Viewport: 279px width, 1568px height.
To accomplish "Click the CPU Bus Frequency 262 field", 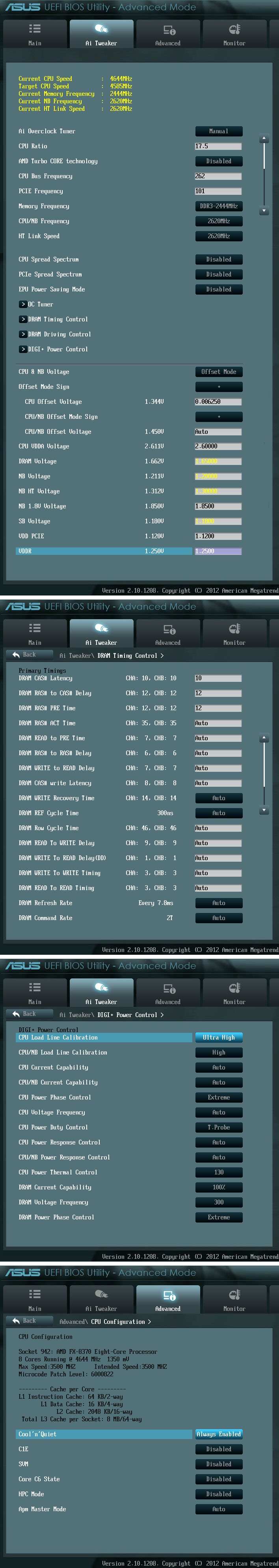I will (218, 177).
